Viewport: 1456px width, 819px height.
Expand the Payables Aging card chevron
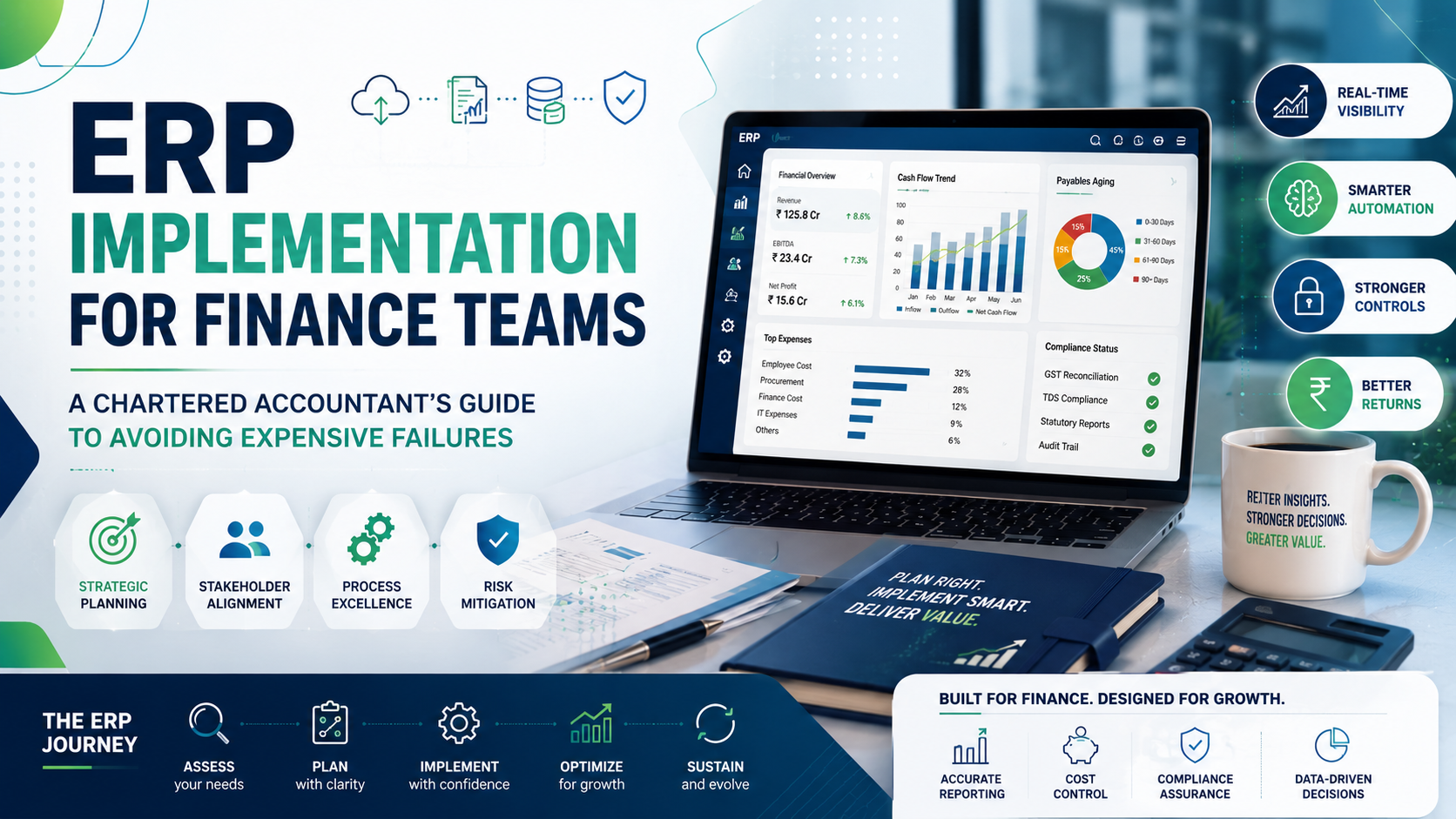pyautogui.click(x=1174, y=182)
